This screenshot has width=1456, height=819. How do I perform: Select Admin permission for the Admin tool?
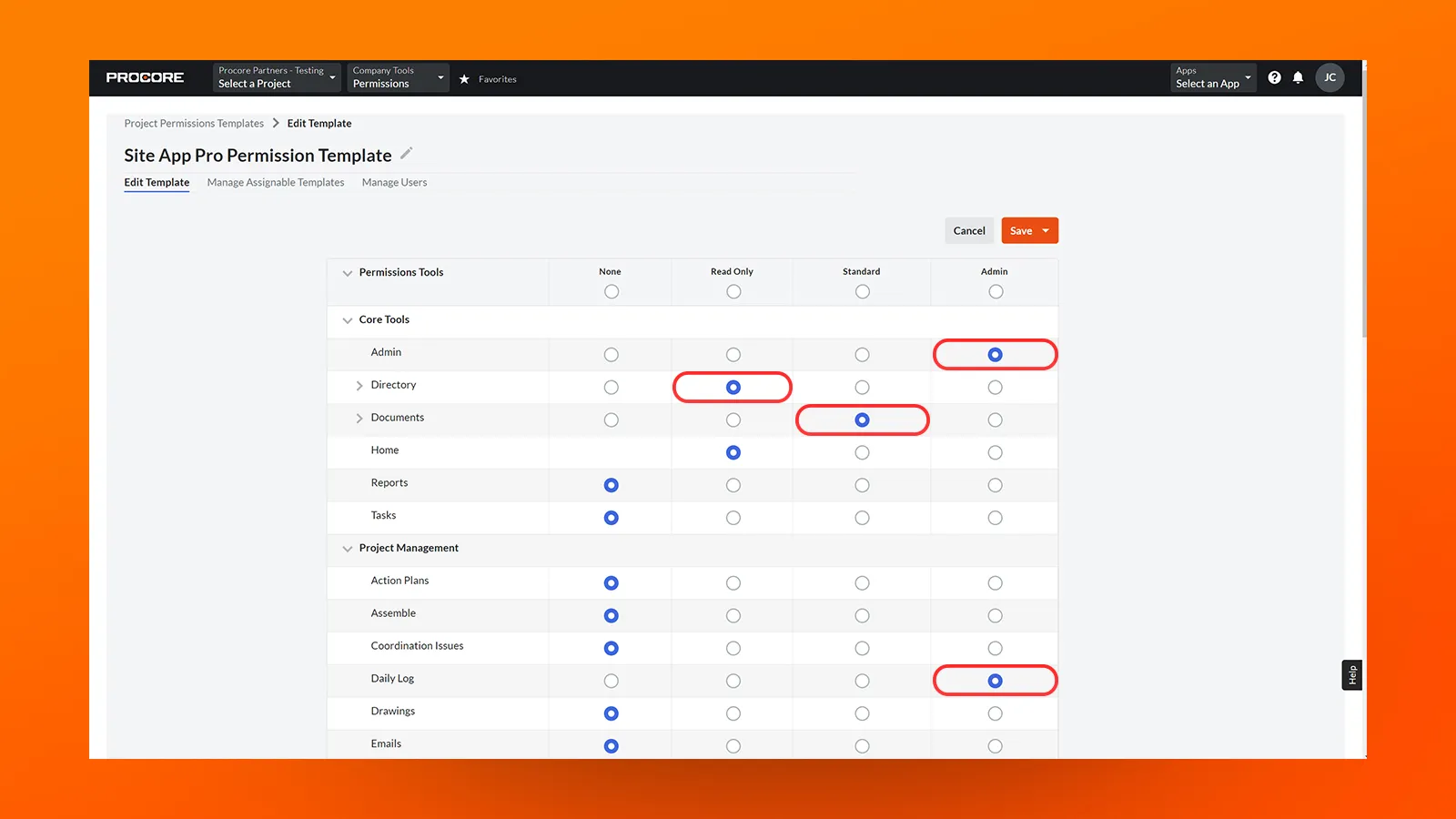995,354
